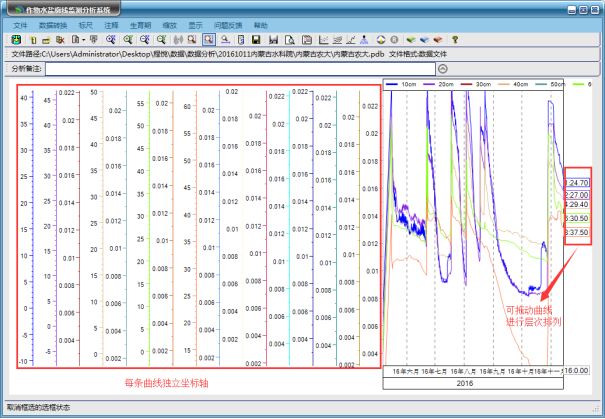Click the blue 10cm legend swatch
605x419 pixels.
click(x=392, y=84)
